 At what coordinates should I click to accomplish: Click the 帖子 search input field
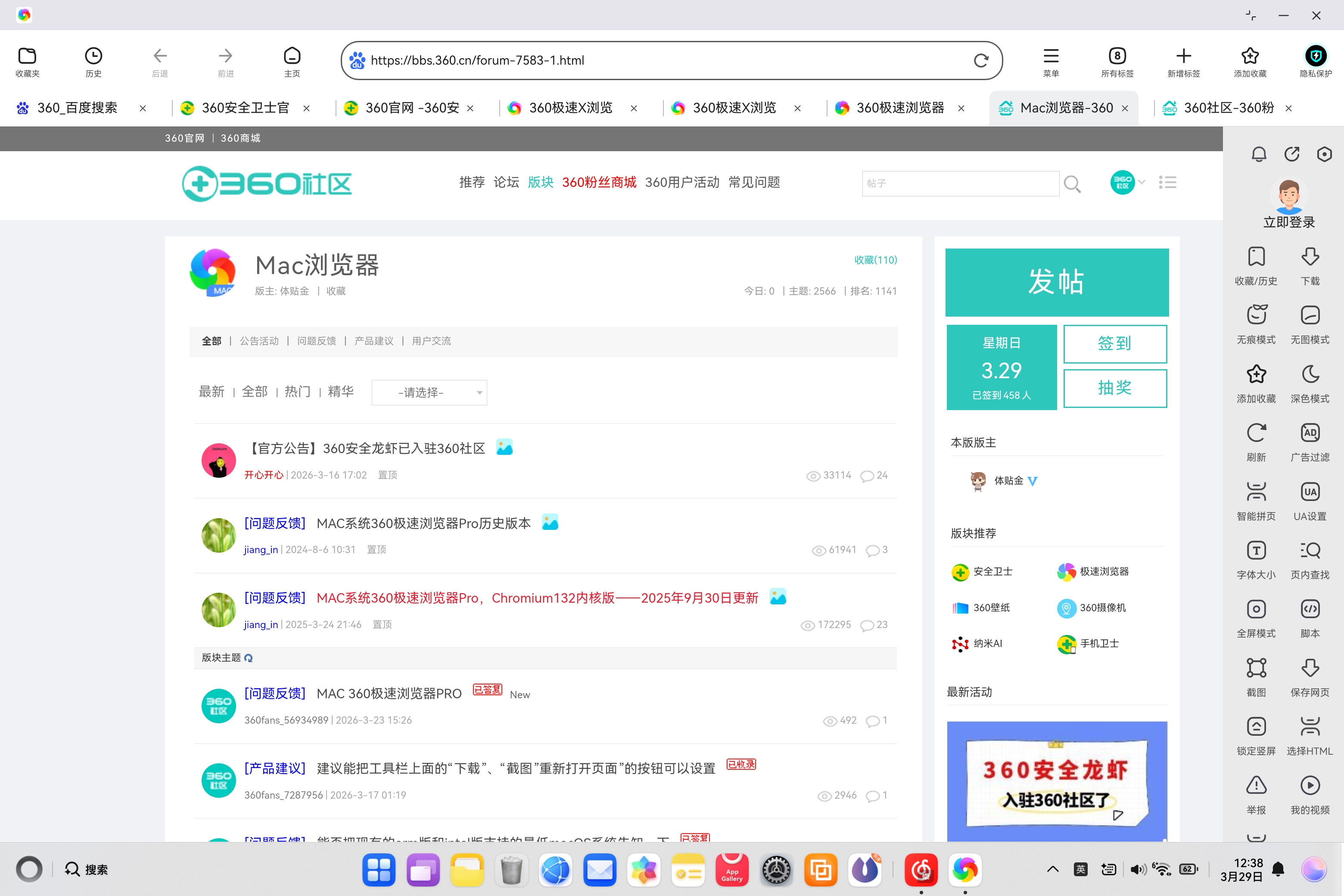961,184
